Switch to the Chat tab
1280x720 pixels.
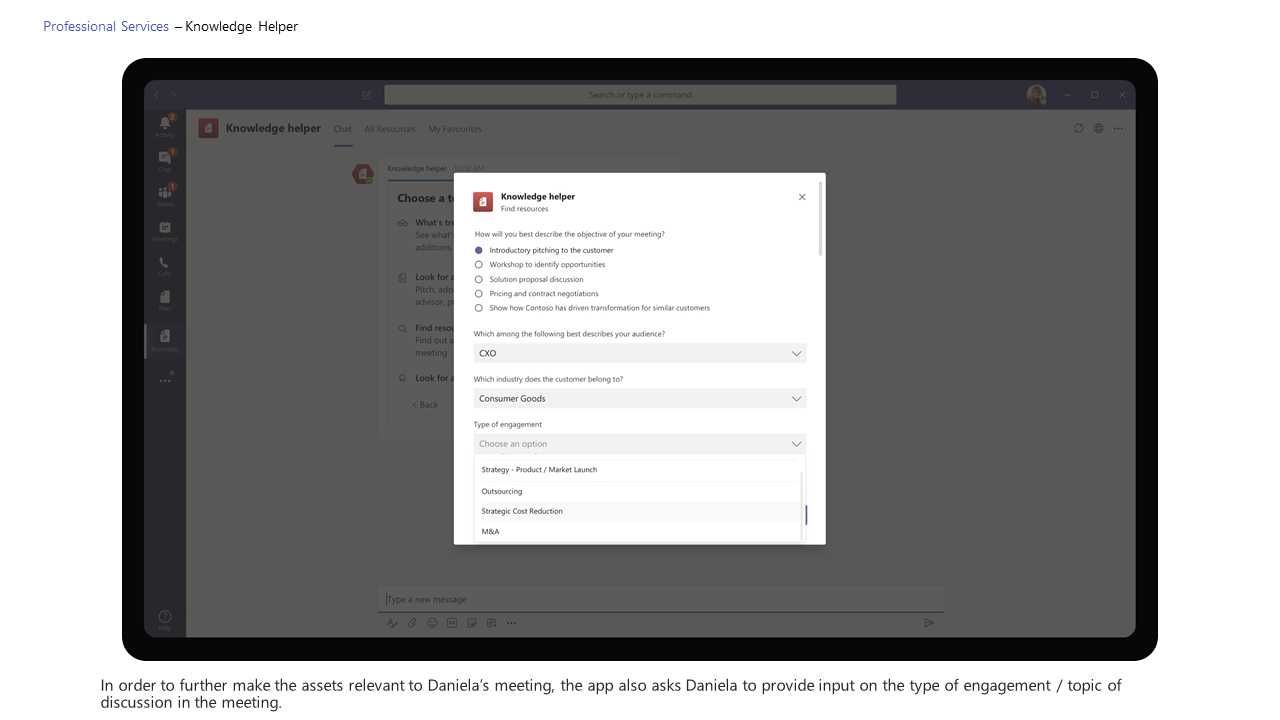[x=343, y=128]
